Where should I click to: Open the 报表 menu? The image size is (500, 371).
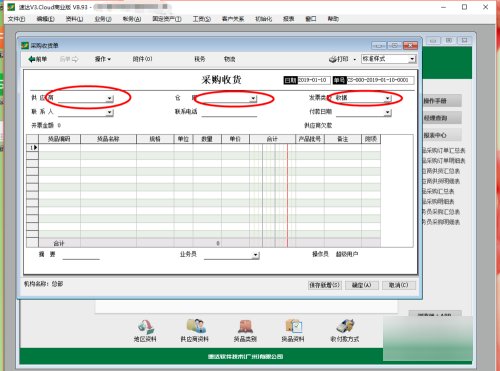(288, 19)
